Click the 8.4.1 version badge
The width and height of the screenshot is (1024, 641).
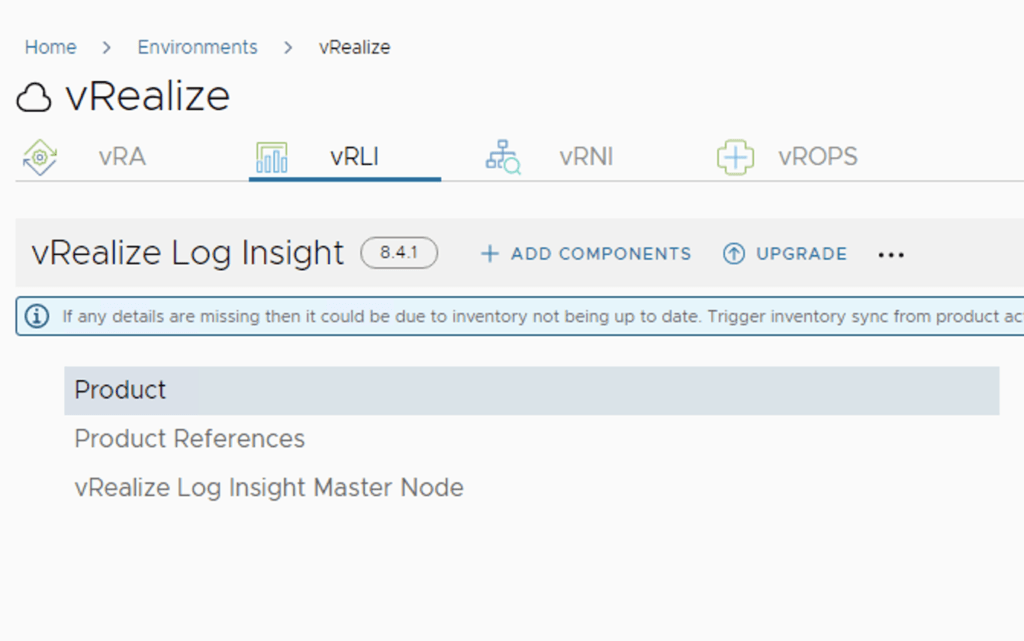coord(399,253)
